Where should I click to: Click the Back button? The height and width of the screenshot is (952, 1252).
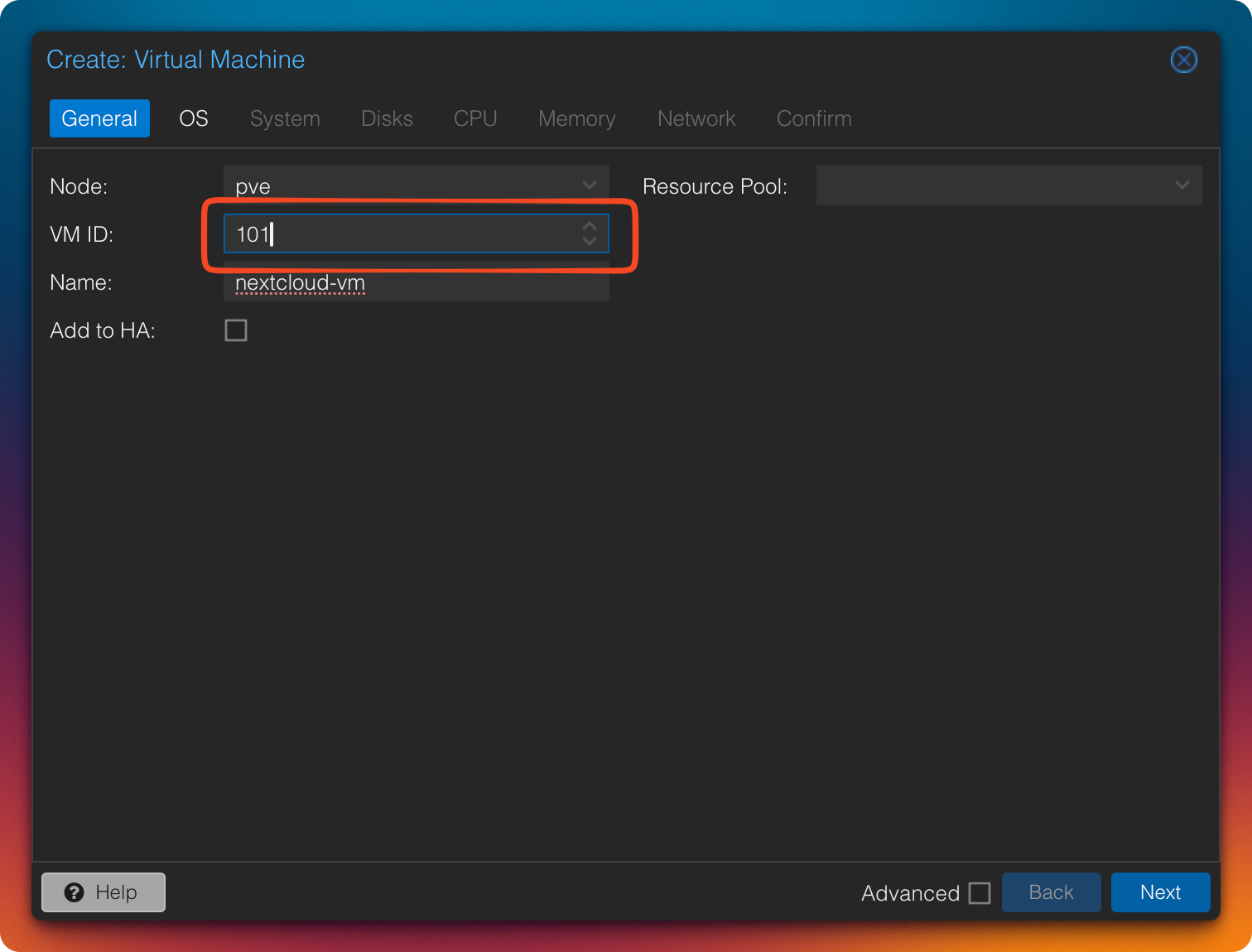[1051, 892]
